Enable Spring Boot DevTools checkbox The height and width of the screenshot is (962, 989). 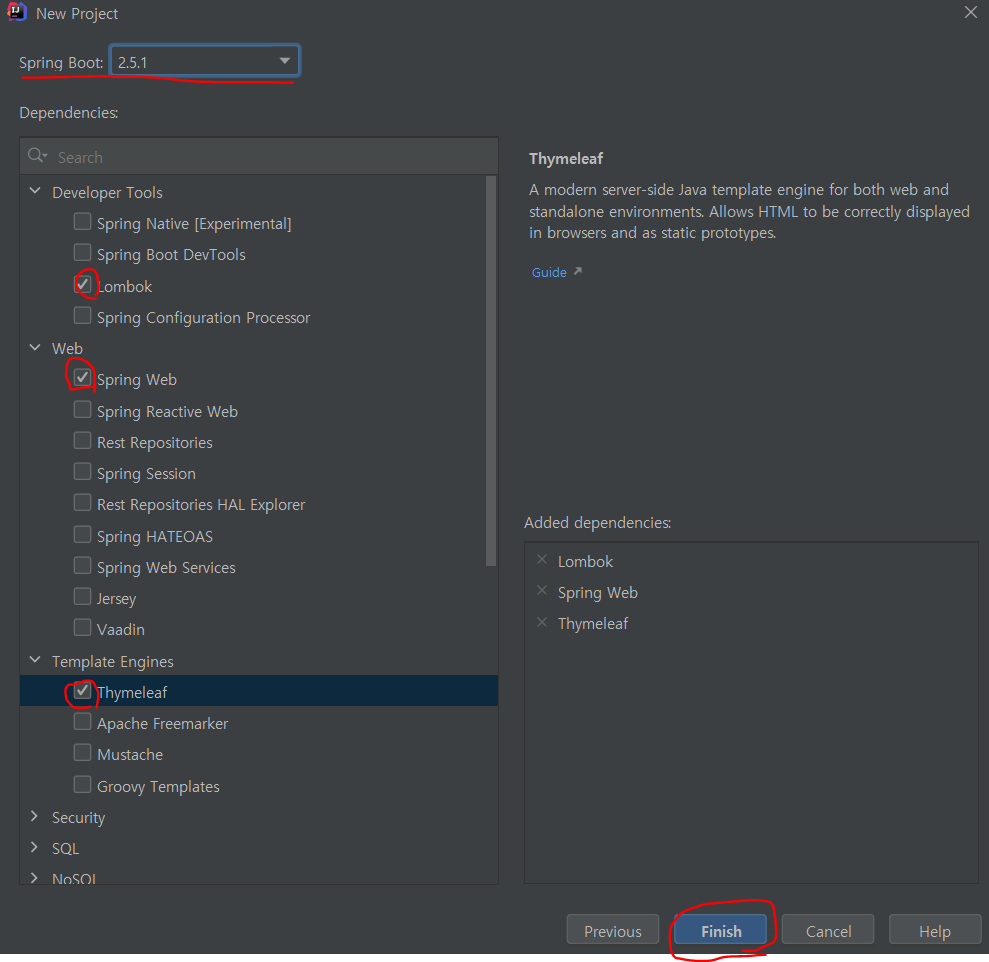(x=82, y=252)
